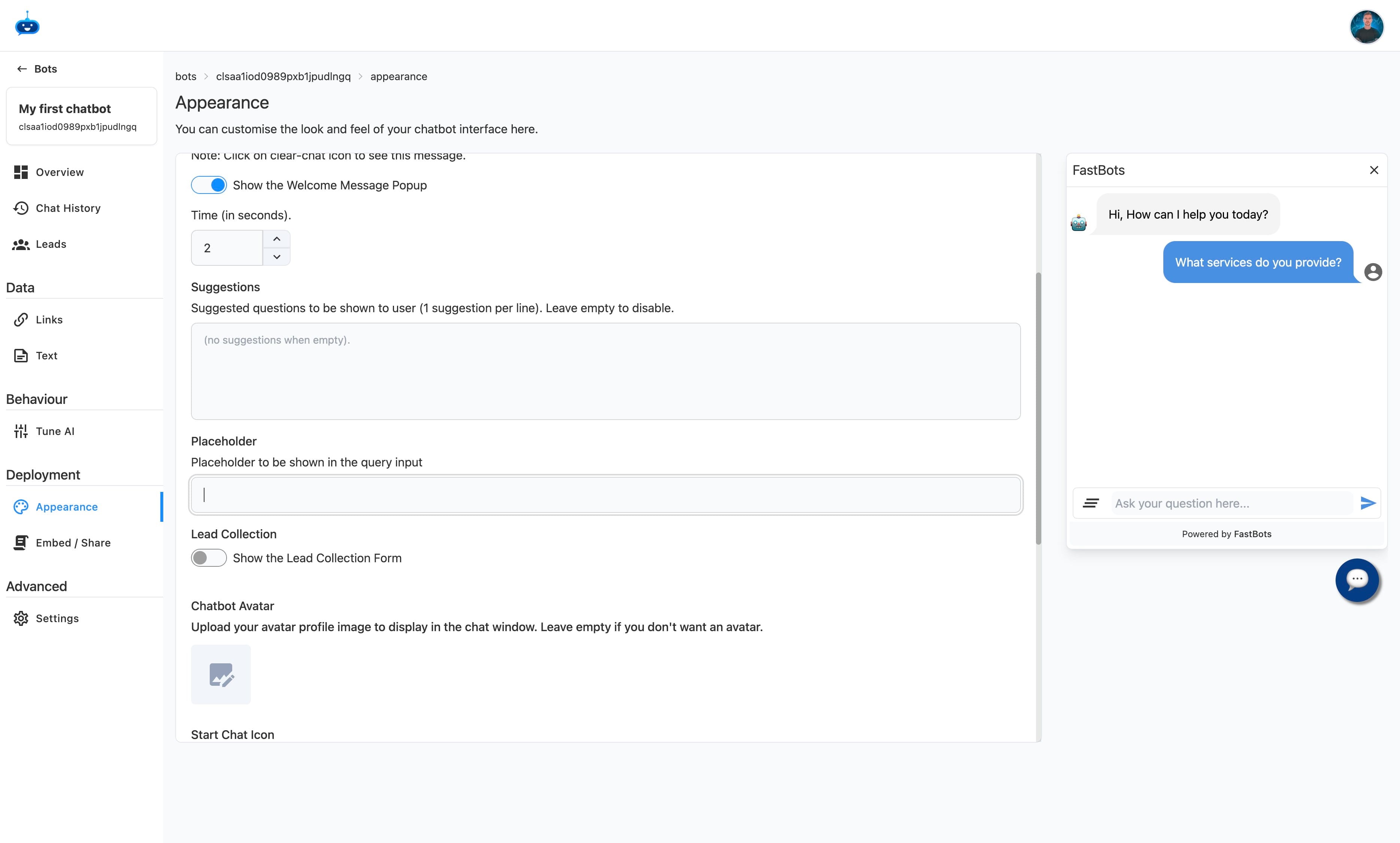Click the bot ID breadcrumb link

283,76
